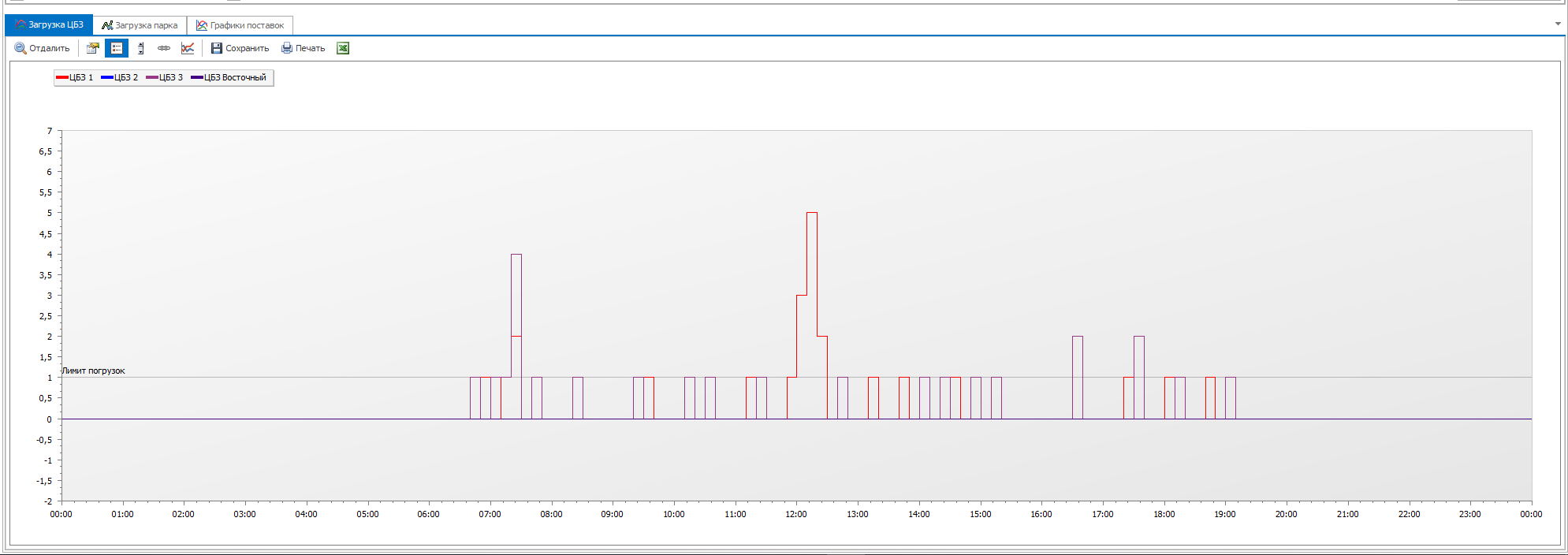Screen dimensions: 1568x555
Task: Click the line chart type icon
Action: 188,49
